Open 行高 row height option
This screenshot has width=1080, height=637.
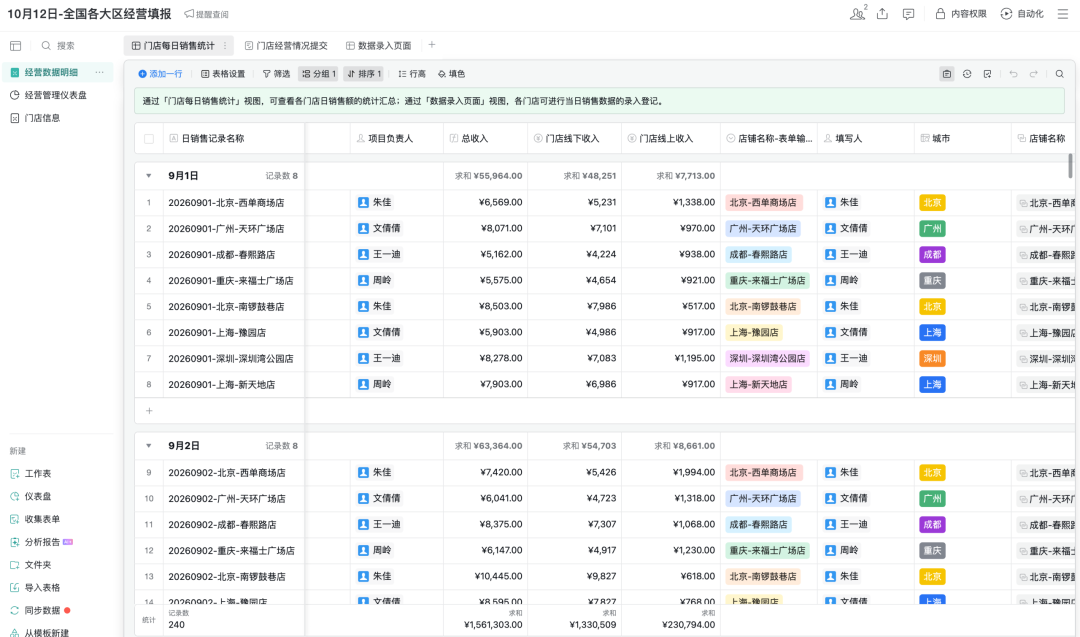click(x=412, y=74)
